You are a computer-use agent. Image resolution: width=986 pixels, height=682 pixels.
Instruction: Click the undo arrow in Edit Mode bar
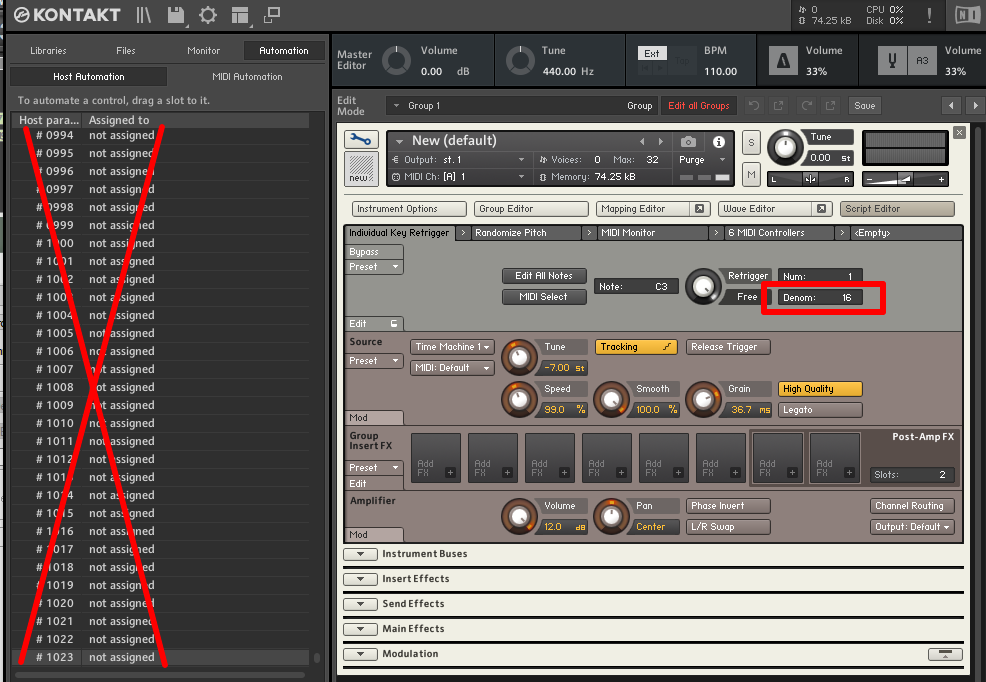pos(754,106)
